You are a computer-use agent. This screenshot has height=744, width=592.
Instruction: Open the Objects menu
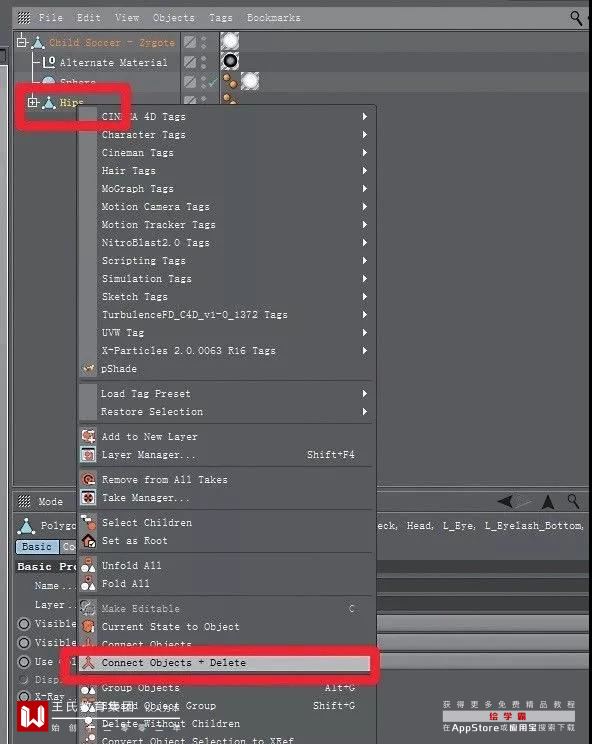174,18
